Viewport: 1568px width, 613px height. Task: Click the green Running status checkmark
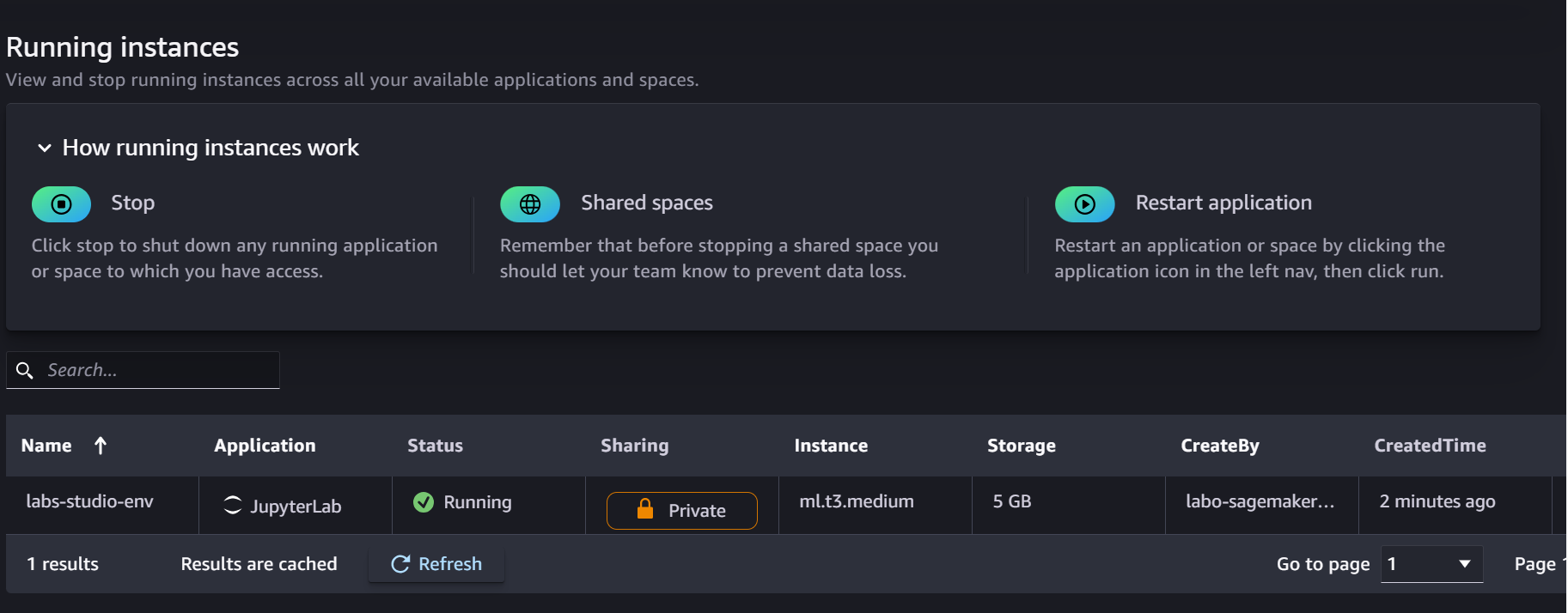coord(424,502)
